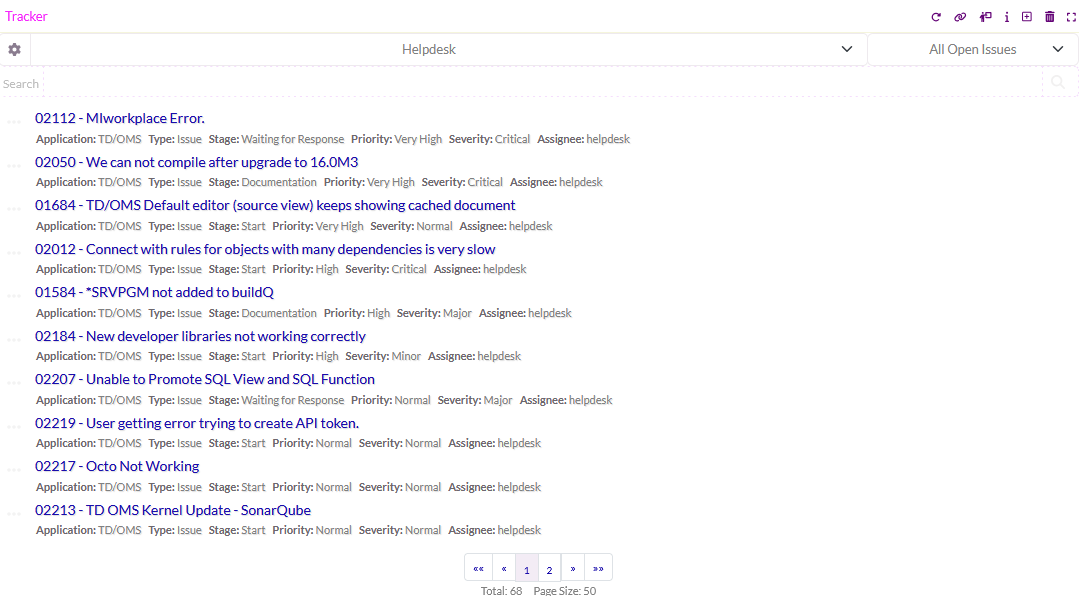
Task: Click the person with sign icon
Action: (985, 17)
